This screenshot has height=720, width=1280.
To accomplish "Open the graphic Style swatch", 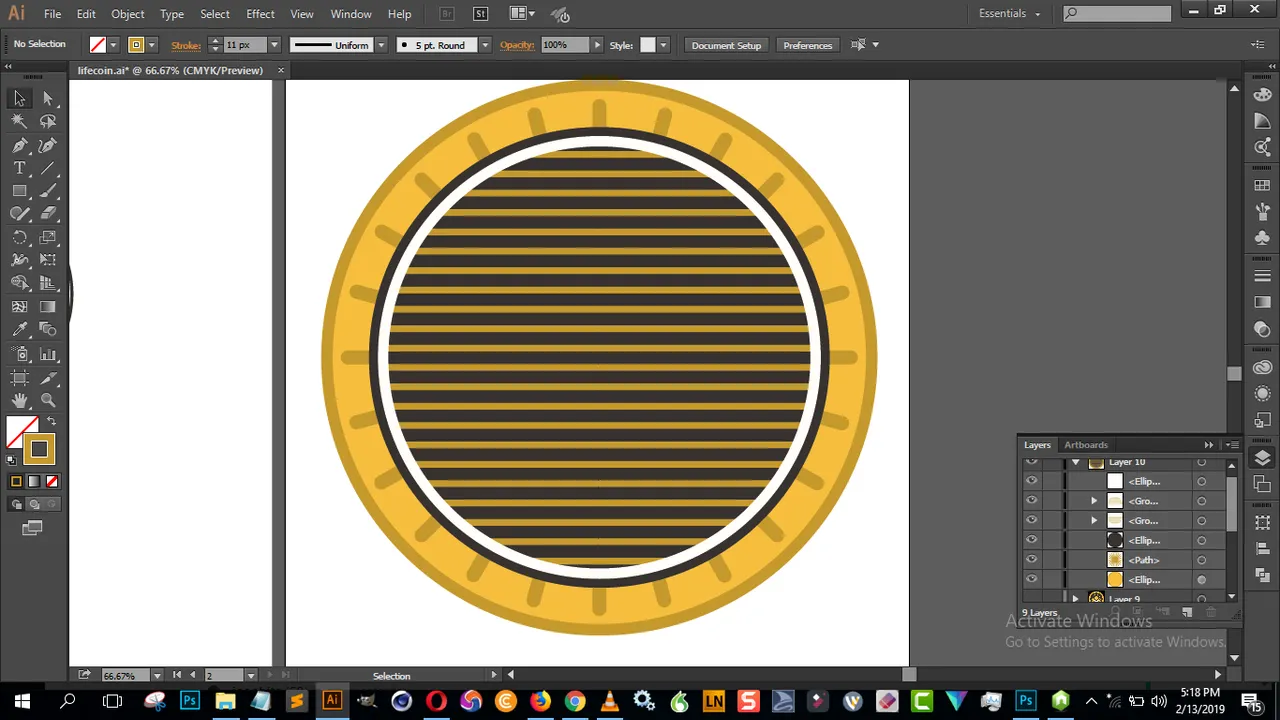I will point(648,45).
